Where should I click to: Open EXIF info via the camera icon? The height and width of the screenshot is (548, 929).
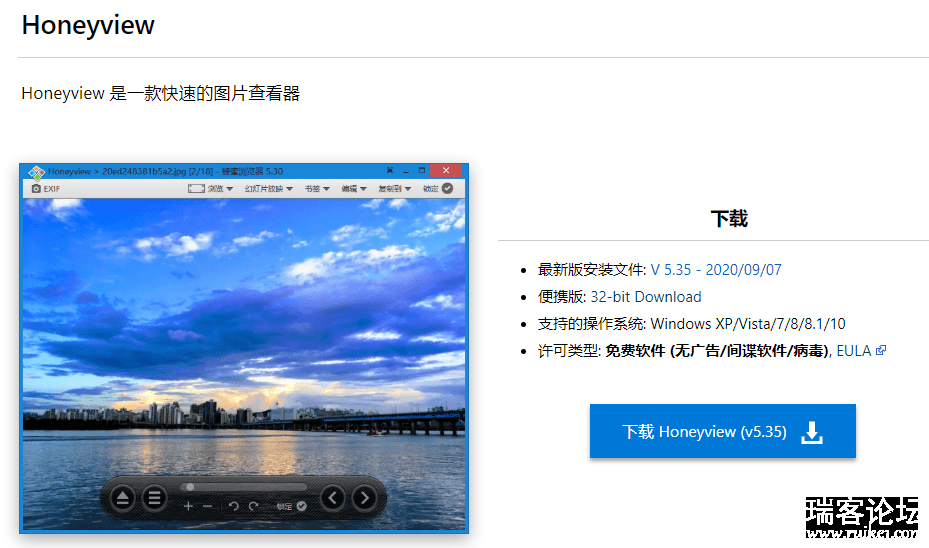[36, 188]
